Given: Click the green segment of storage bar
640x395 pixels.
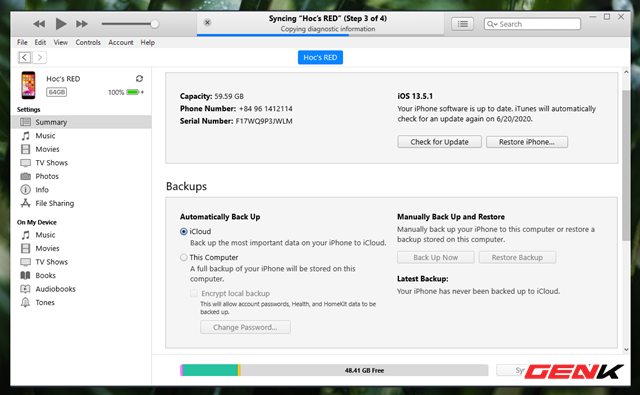Looking at the screenshot, I should 210,370.
